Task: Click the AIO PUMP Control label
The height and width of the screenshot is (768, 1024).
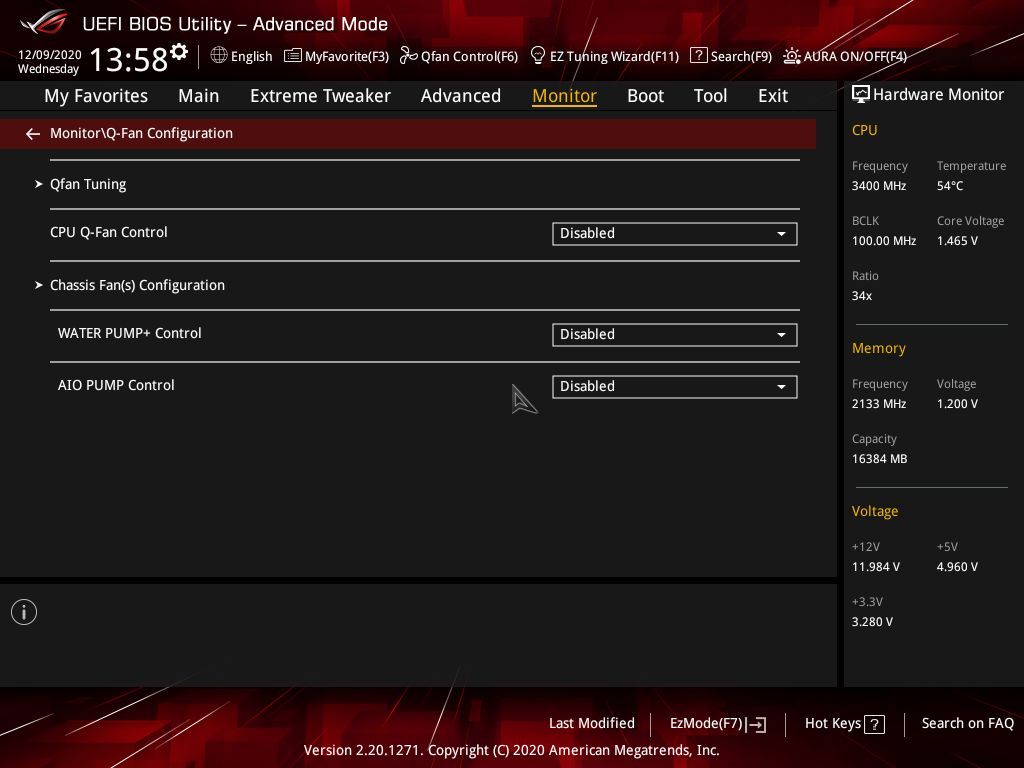Action: click(116, 385)
